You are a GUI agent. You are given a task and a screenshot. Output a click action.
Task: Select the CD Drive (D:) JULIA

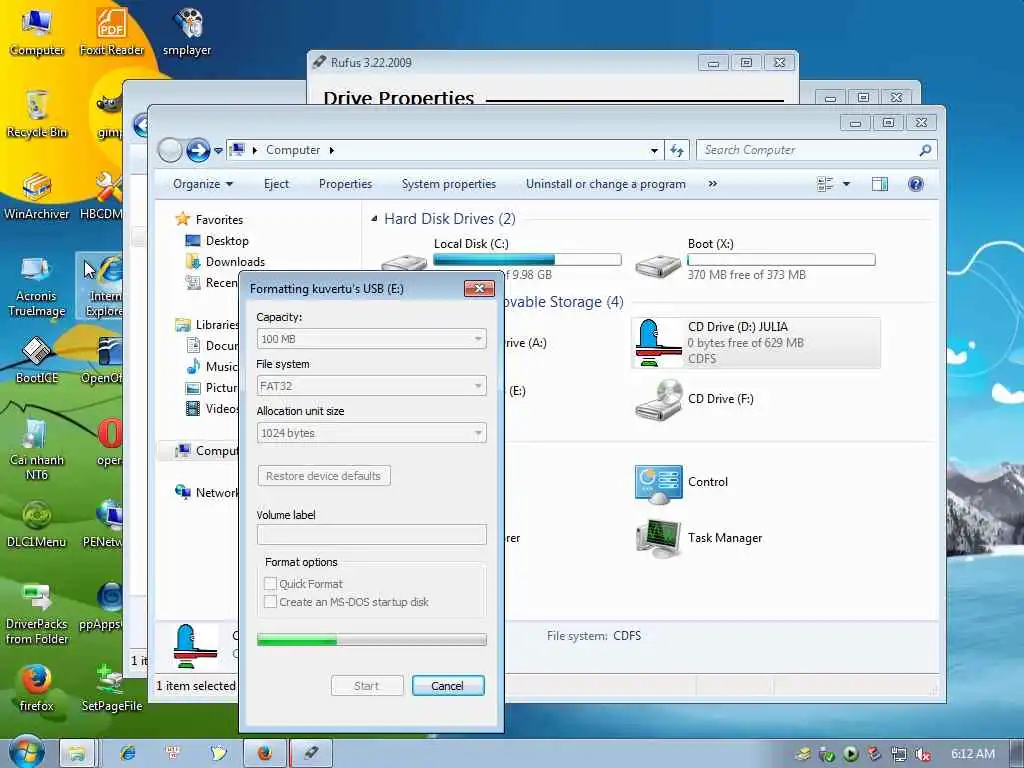(x=756, y=343)
